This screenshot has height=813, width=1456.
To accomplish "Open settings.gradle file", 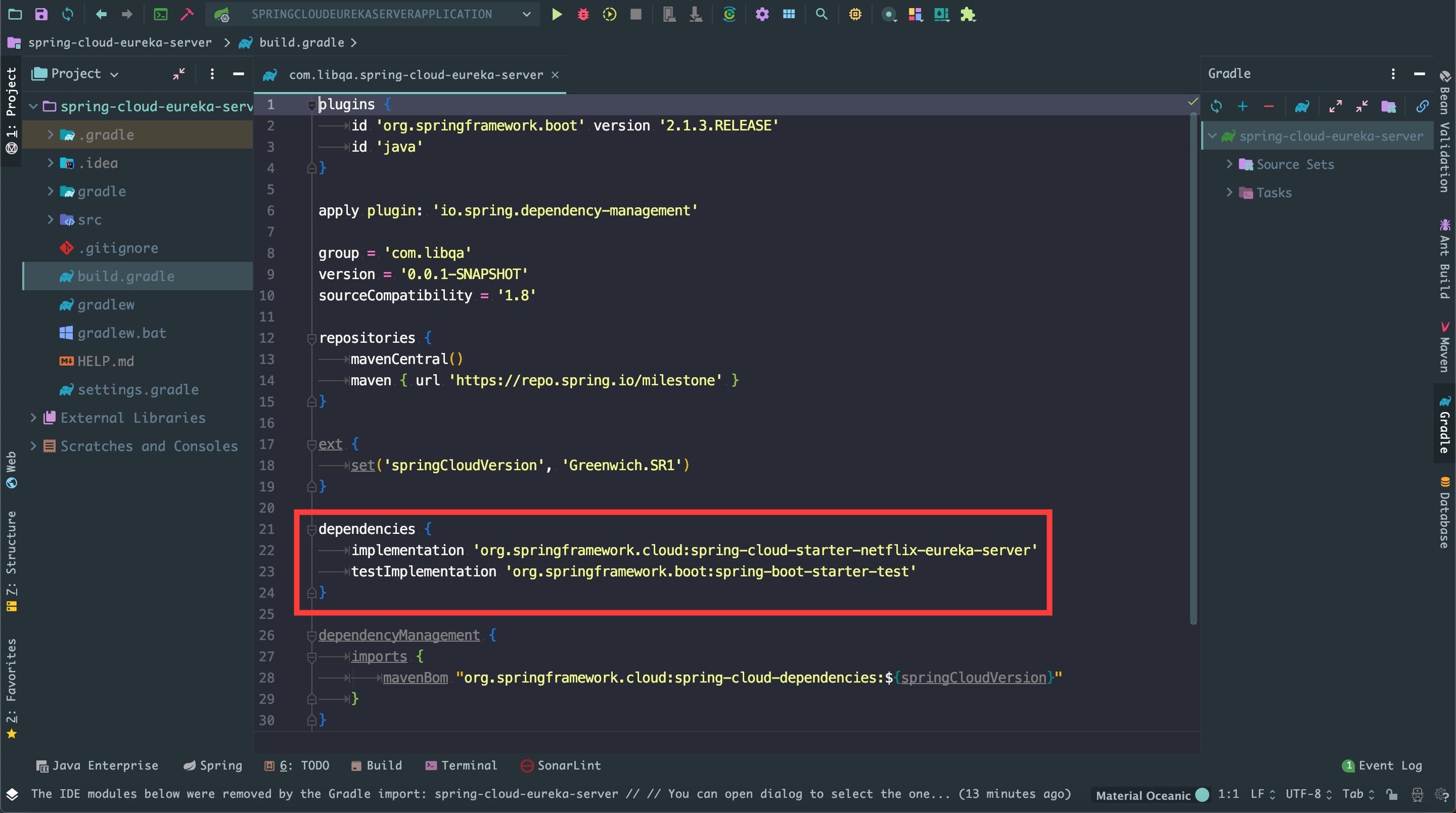I will click(x=138, y=389).
